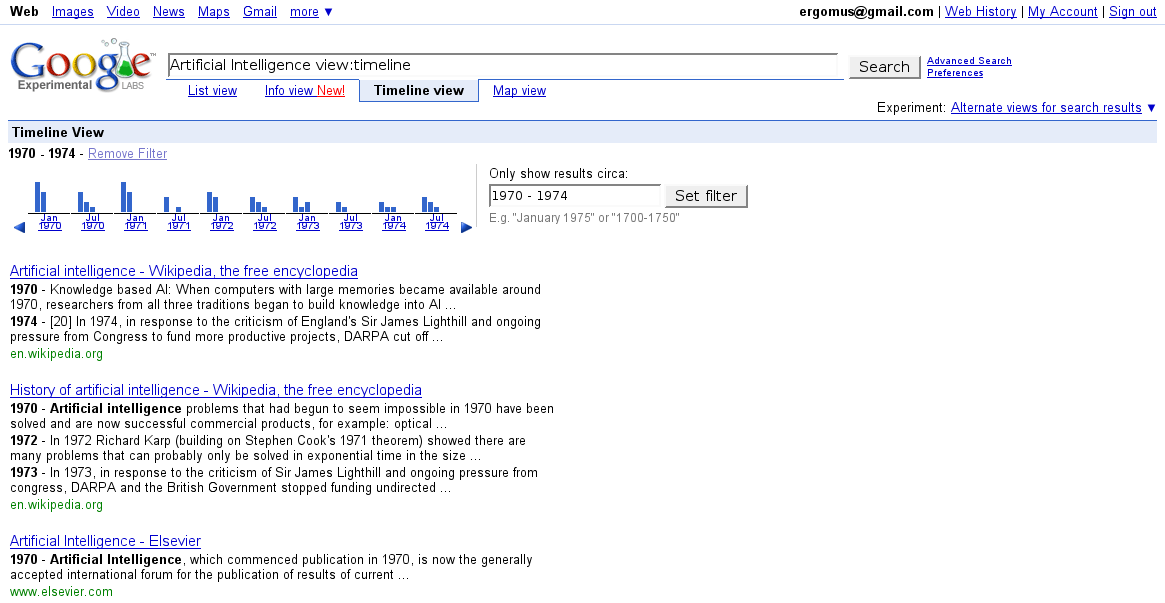The width and height of the screenshot is (1165, 603).
Task: Open the Maps link
Action: pos(214,12)
